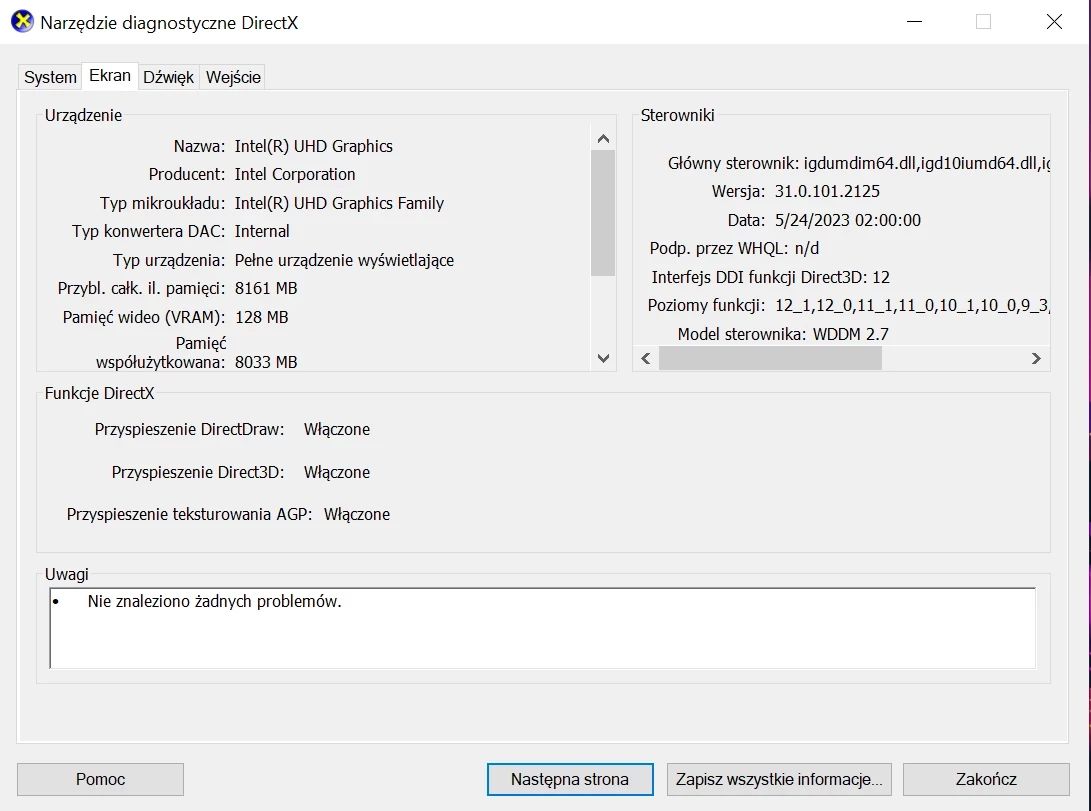The image size is (1091, 811).
Task: Click the 128 MB VRAM value
Action: click(x=262, y=317)
